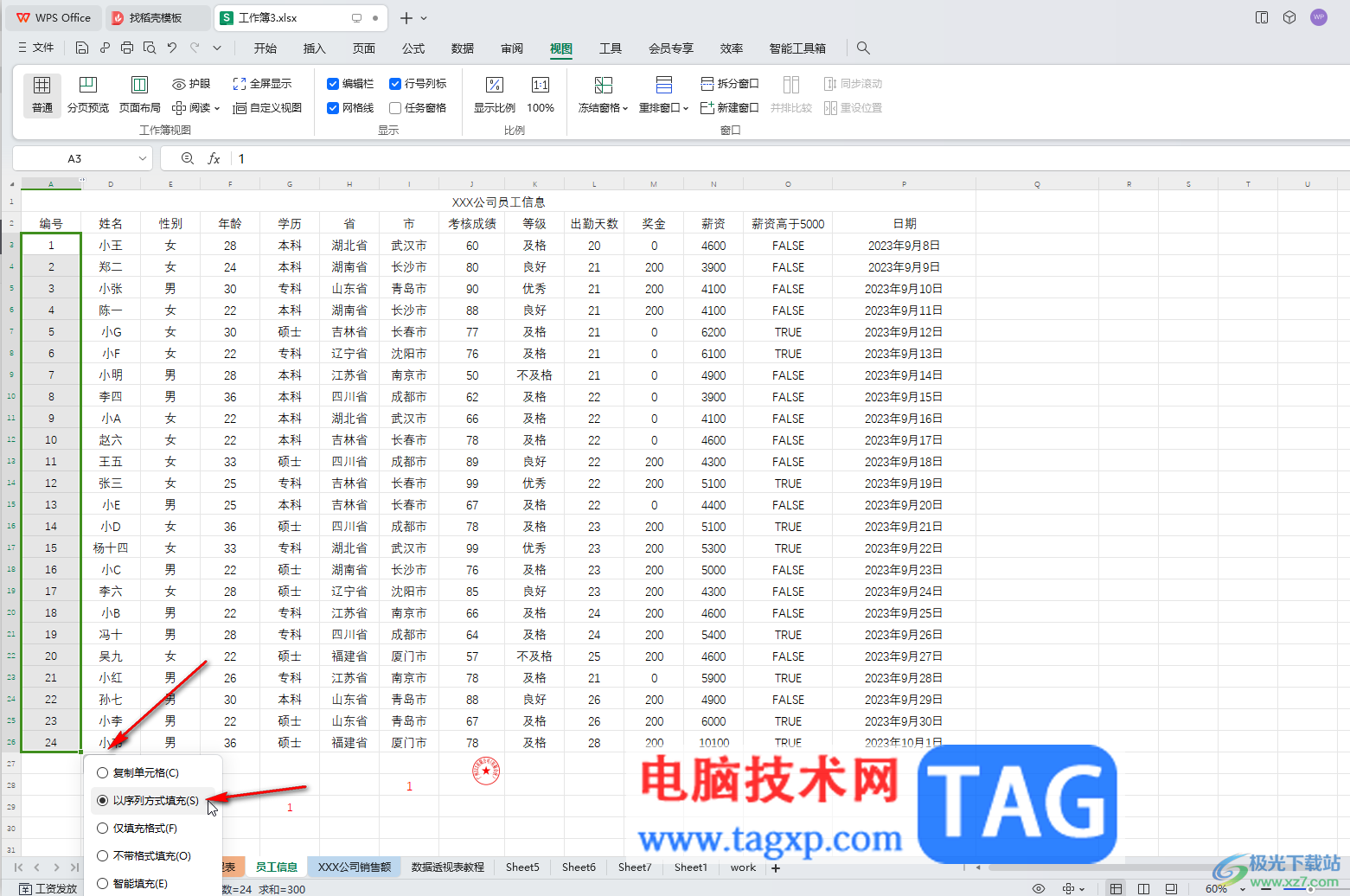1350x896 pixels.
Task: Click the save icon in quick access toolbar
Action: (x=82, y=48)
